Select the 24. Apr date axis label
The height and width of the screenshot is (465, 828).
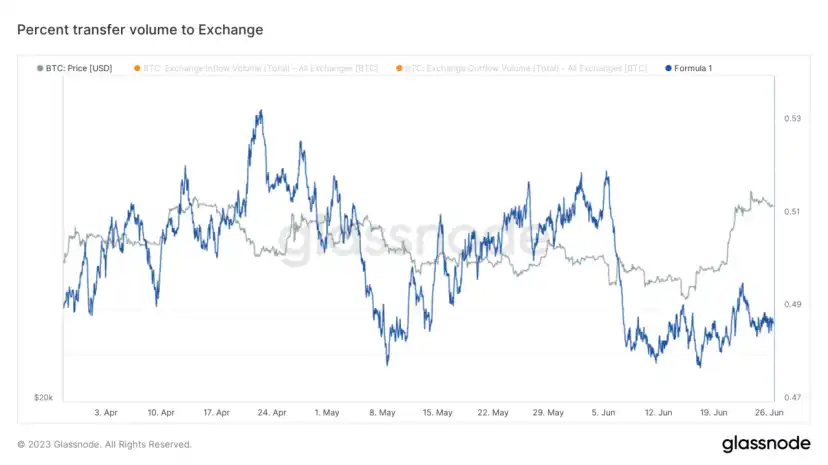(272, 412)
